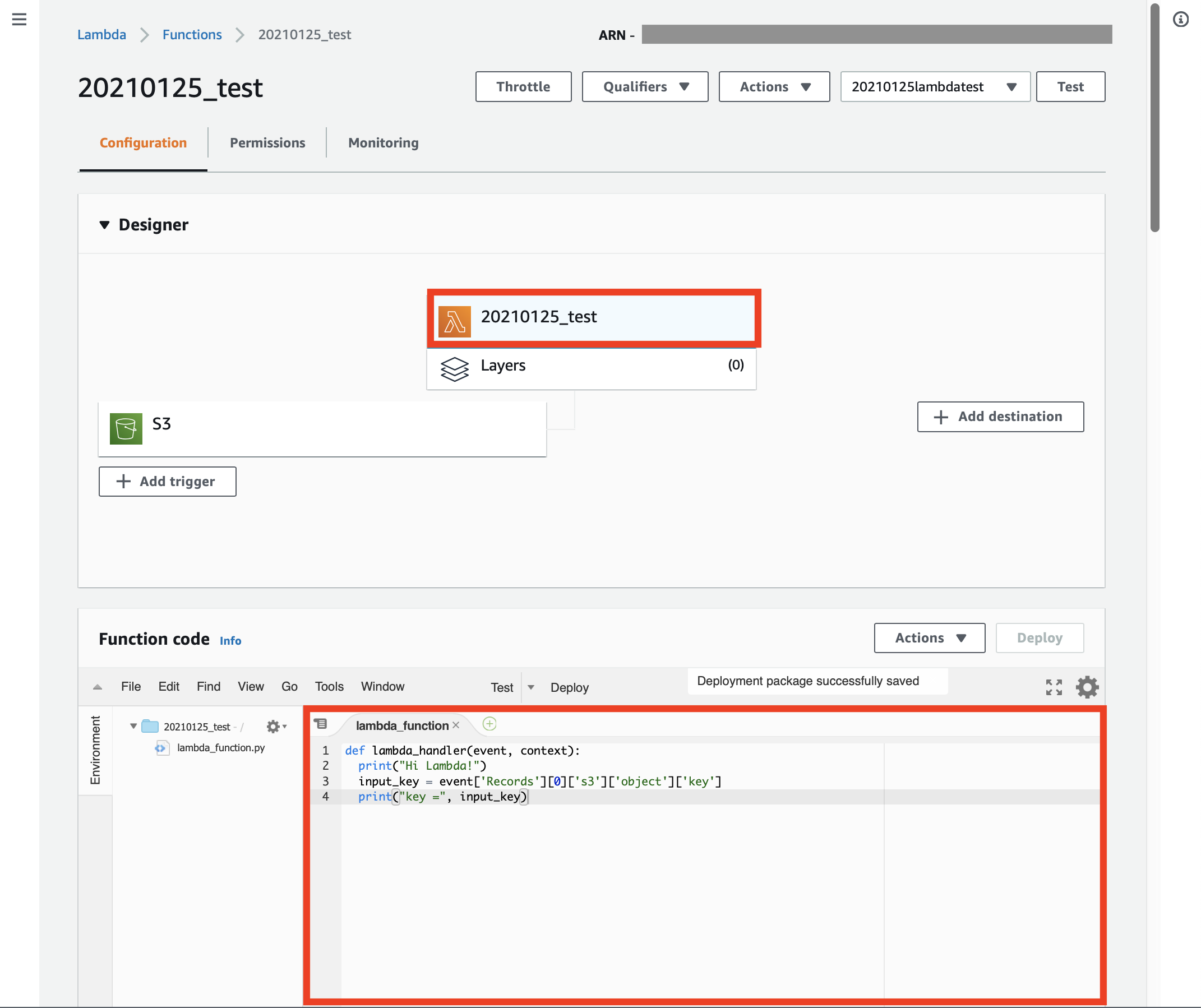This screenshot has height=1008, width=1201.
Task: Open the Go menu in editor
Action: click(289, 687)
